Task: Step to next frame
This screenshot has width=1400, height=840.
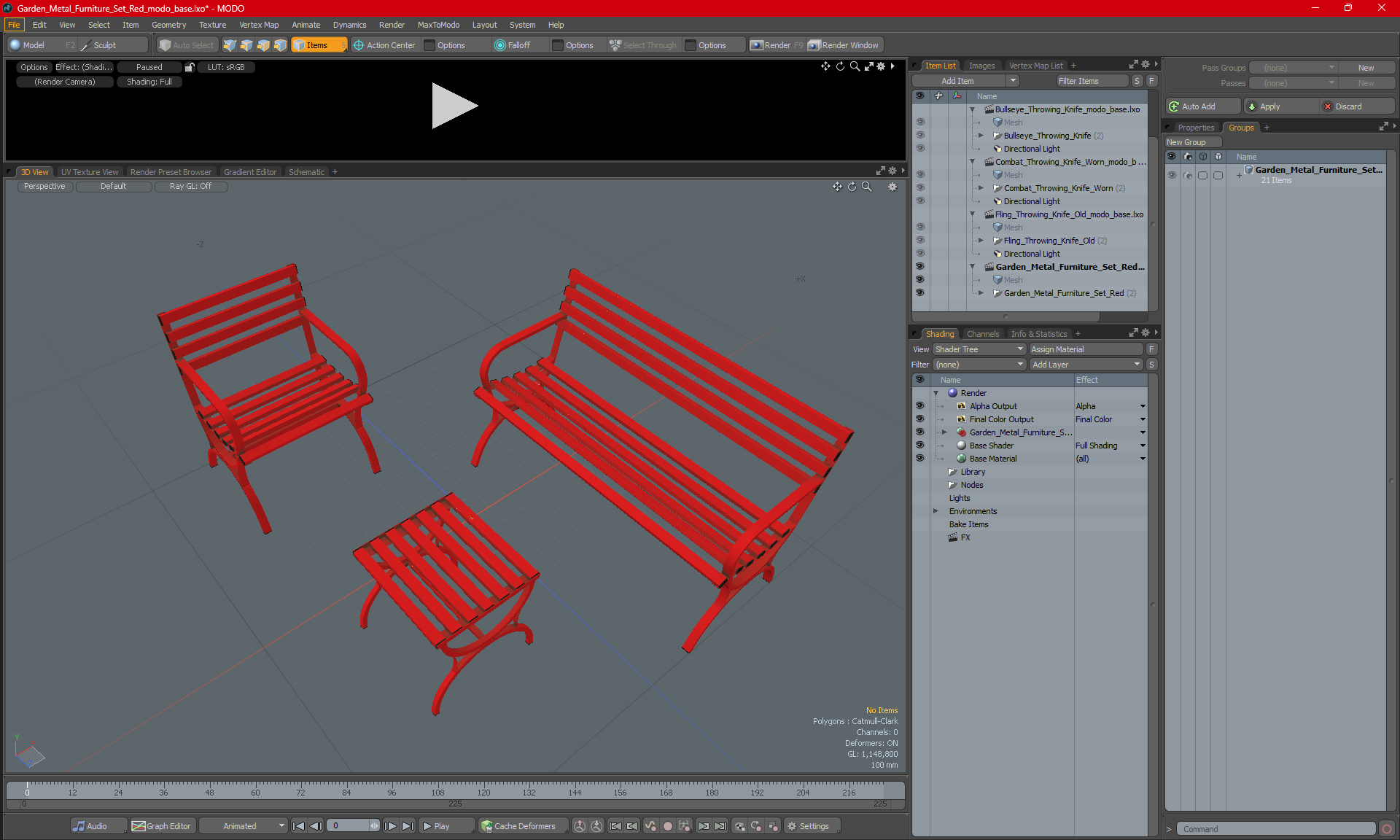Action: coord(391,826)
